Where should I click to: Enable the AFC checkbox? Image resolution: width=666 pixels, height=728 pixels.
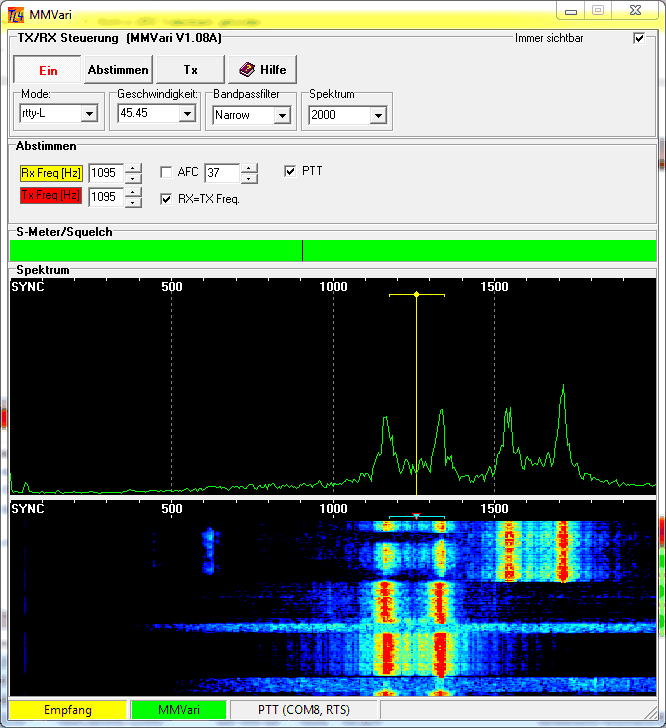coord(166,172)
